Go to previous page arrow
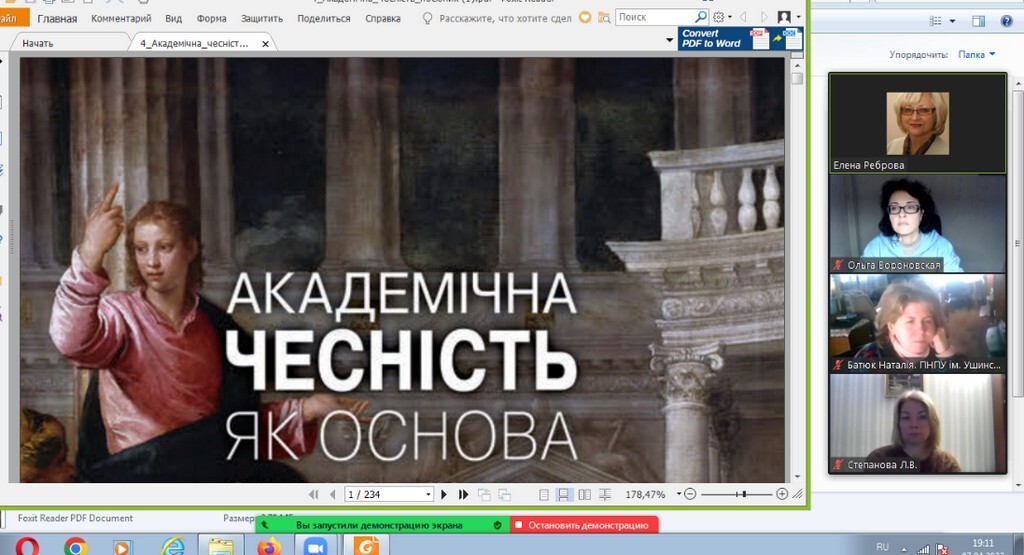This screenshot has width=1024, height=555. [332, 494]
